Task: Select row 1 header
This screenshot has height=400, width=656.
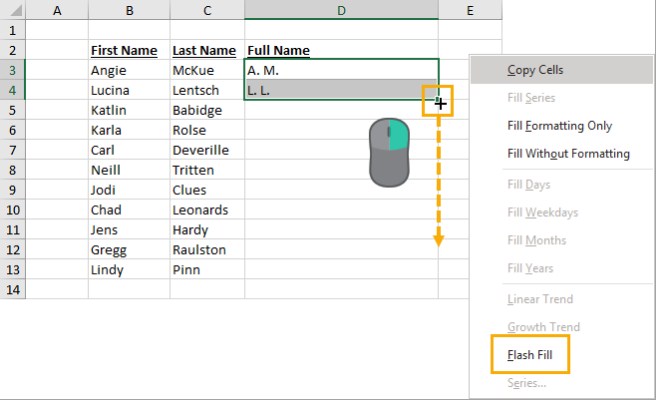Action: [13, 30]
